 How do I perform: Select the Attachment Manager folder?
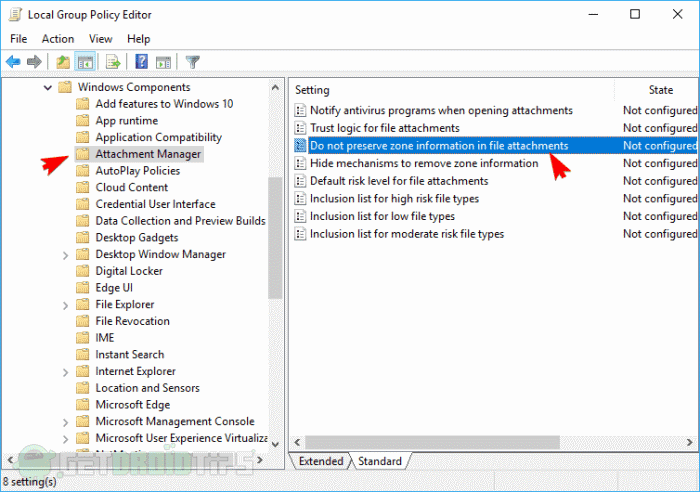[x=148, y=154]
